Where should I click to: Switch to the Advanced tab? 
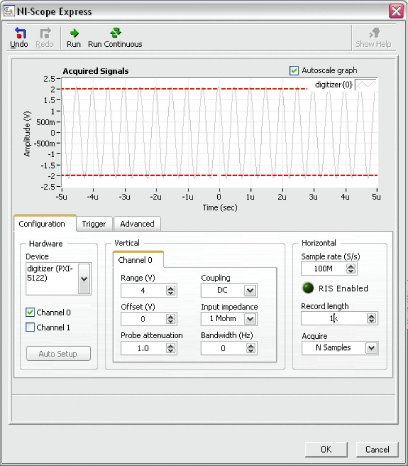pos(137,224)
